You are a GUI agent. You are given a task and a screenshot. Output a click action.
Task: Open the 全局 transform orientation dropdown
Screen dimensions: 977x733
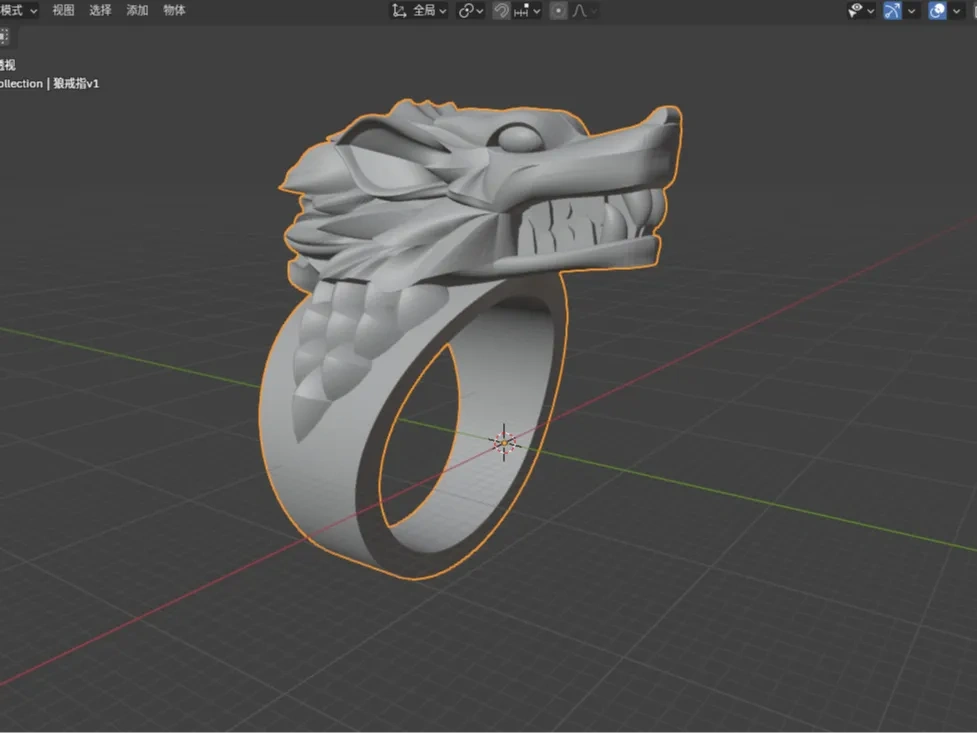(x=424, y=11)
